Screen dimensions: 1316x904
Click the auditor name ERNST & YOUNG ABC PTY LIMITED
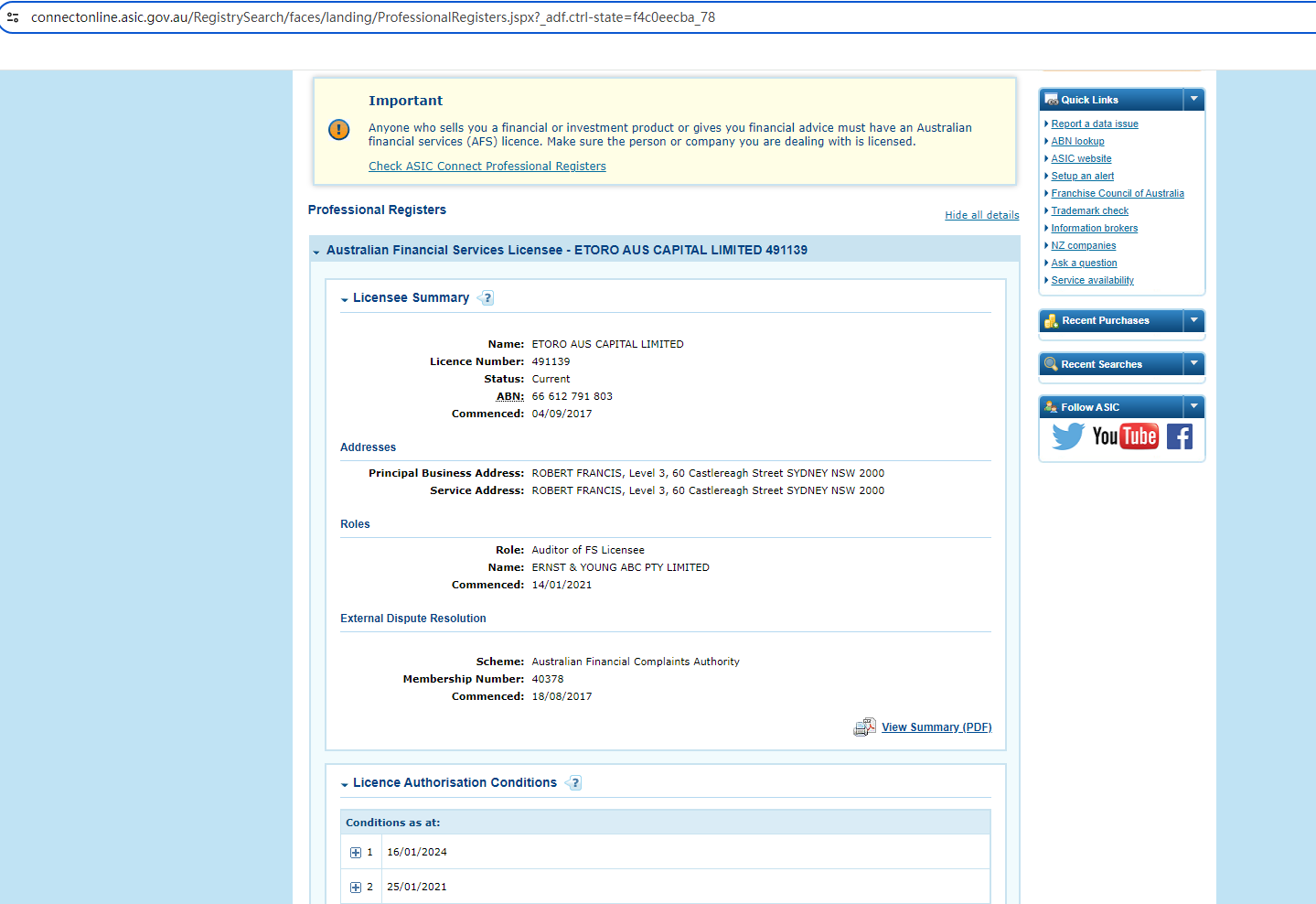pyautogui.click(x=621, y=567)
